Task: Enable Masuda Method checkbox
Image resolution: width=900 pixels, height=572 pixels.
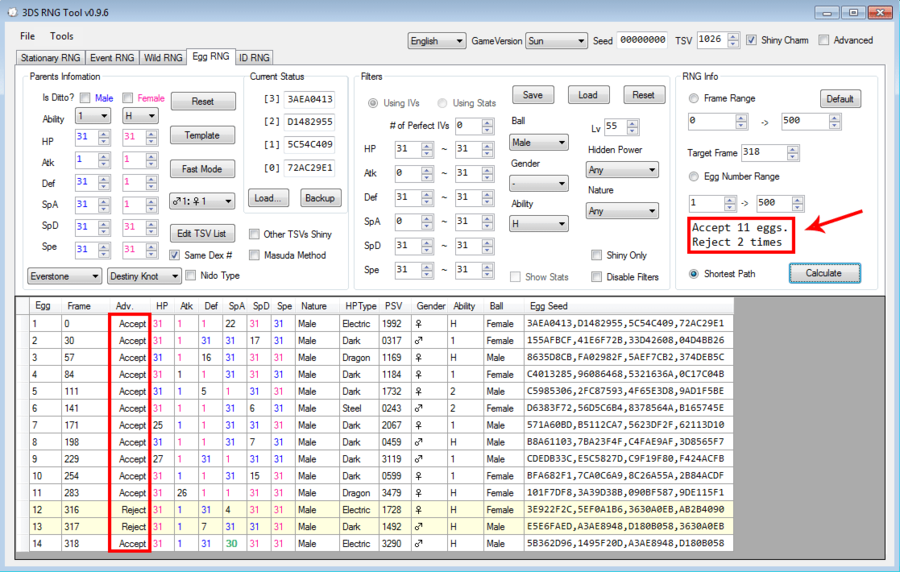Action: coord(254,255)
